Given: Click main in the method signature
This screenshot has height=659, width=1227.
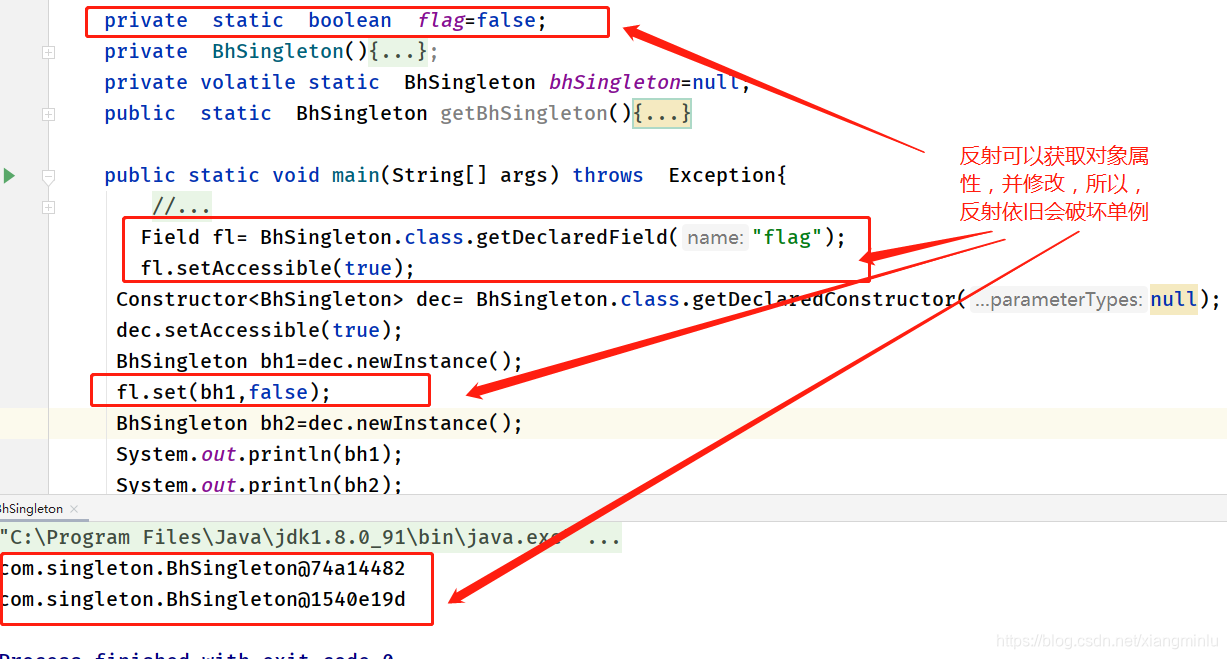Looking at the screenshot, I should (x=355, y=176).
